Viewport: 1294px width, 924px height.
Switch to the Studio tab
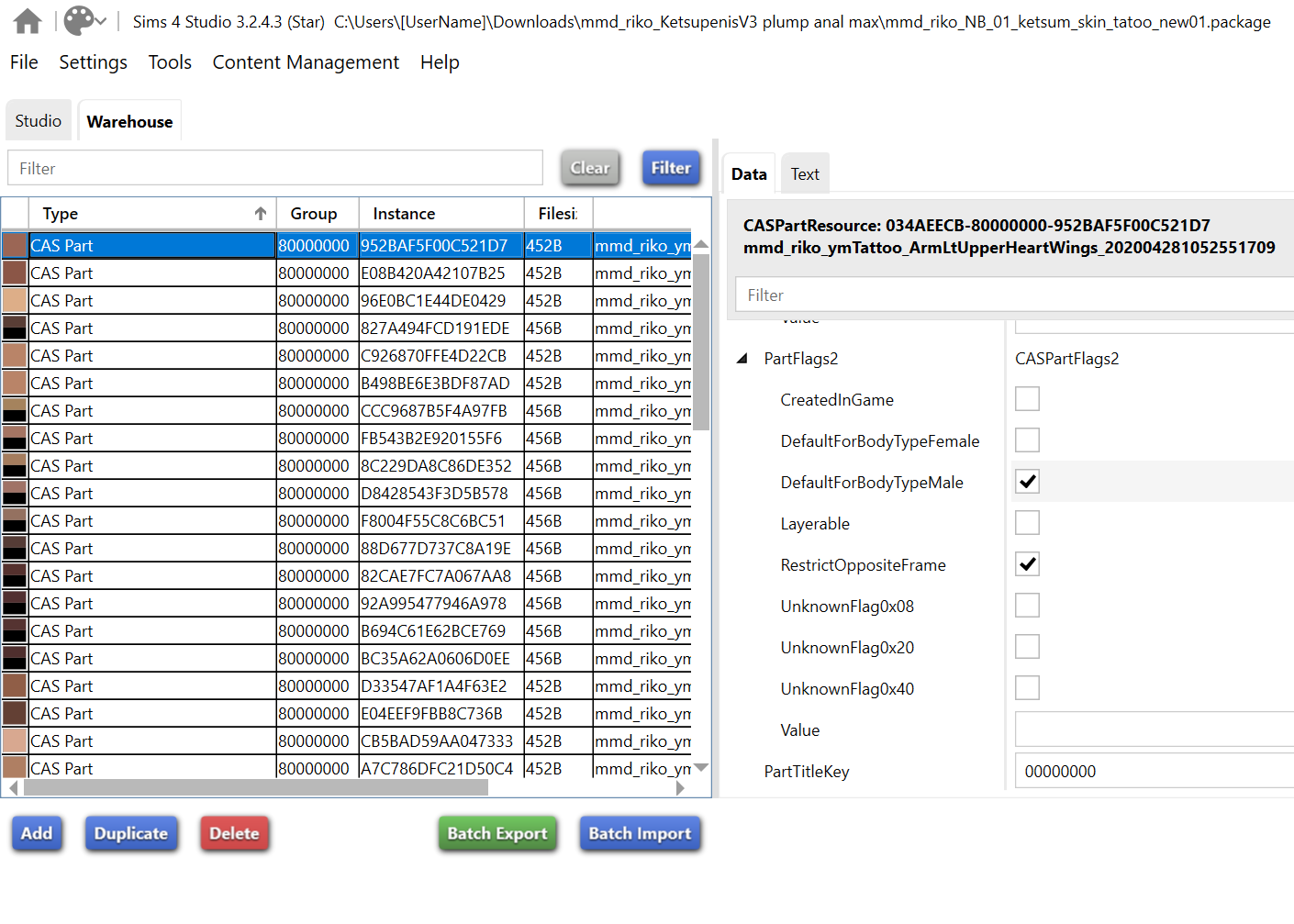point(39,120)
